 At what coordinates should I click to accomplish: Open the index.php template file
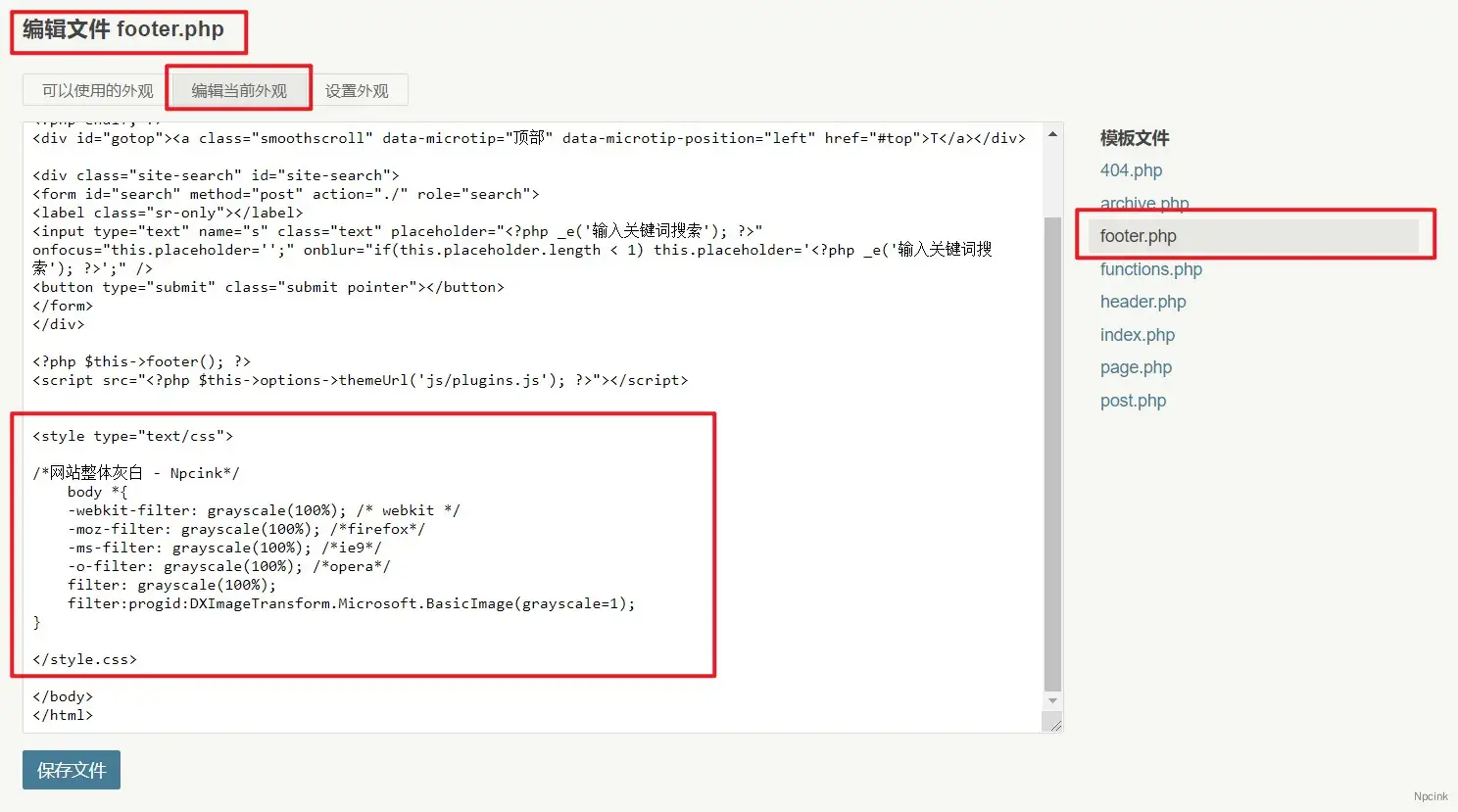click(x=1137, y=335)
